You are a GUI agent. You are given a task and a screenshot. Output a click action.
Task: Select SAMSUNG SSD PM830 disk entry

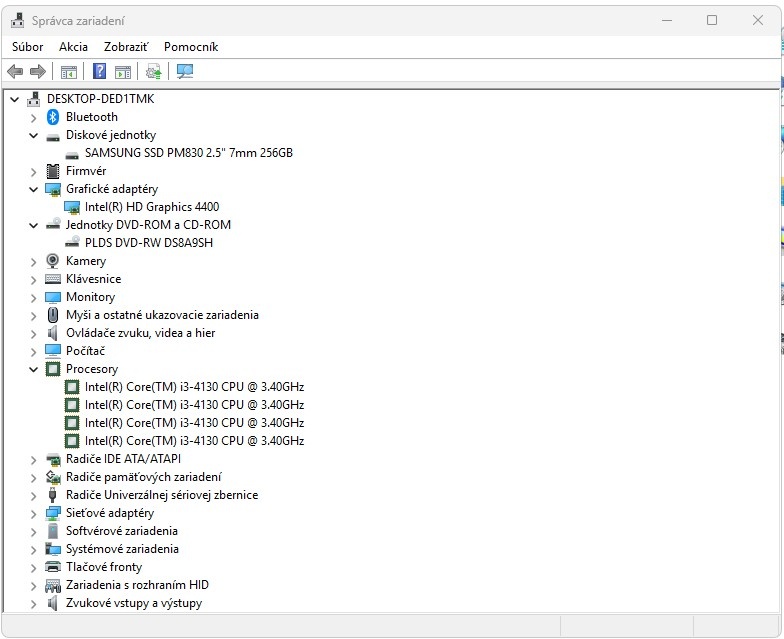[189, 153]
